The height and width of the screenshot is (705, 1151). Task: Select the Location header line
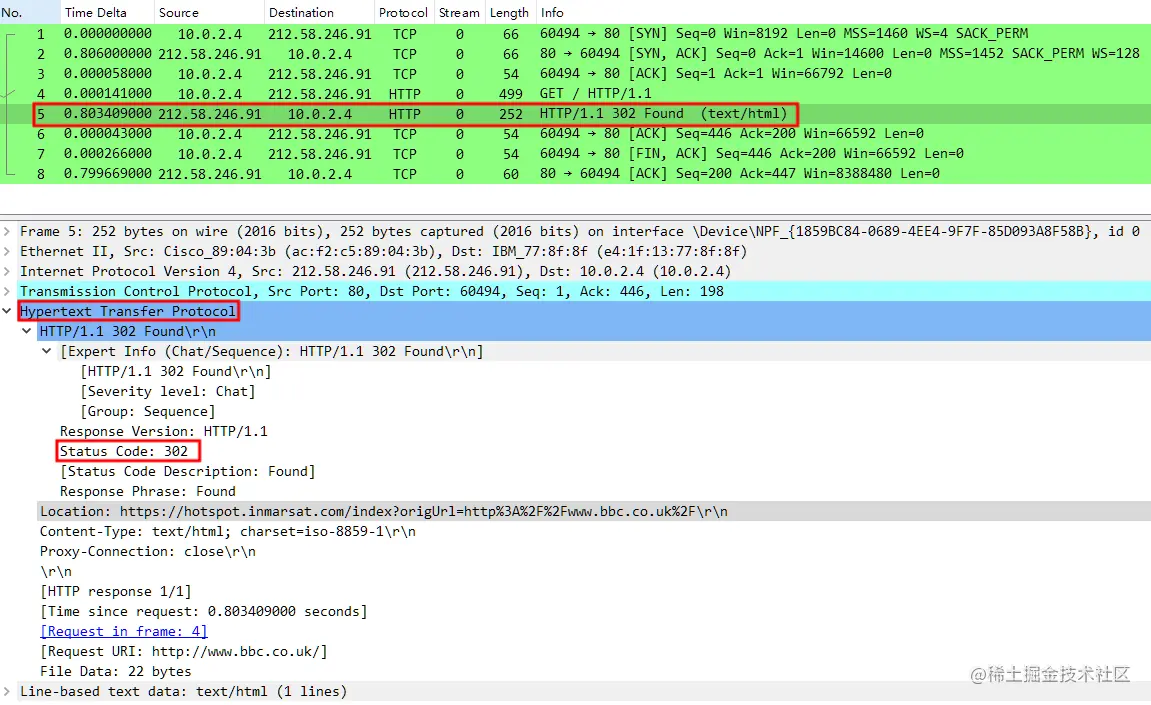pyautogui.click(x=384, y=511)
